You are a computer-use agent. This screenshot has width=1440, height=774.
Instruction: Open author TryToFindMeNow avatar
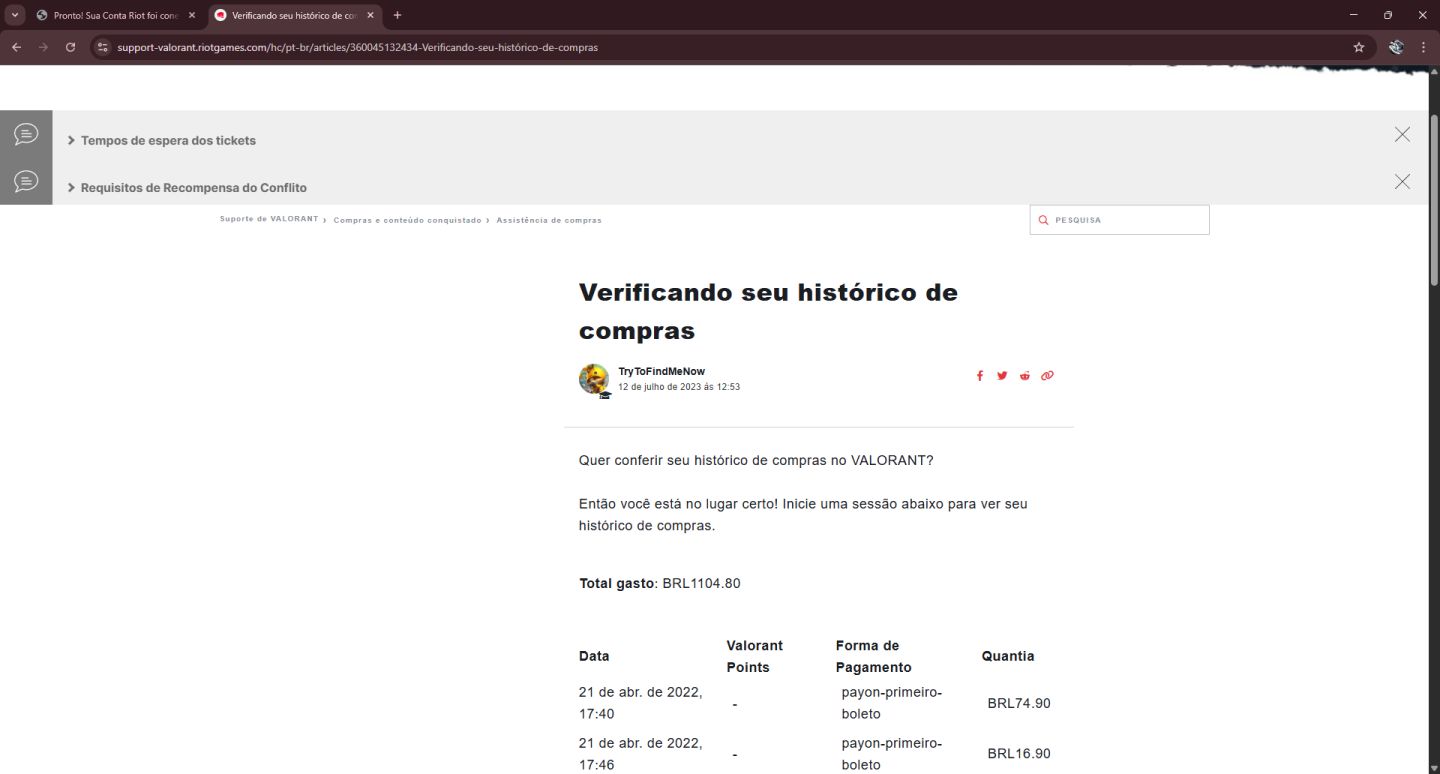click(594, 380)
